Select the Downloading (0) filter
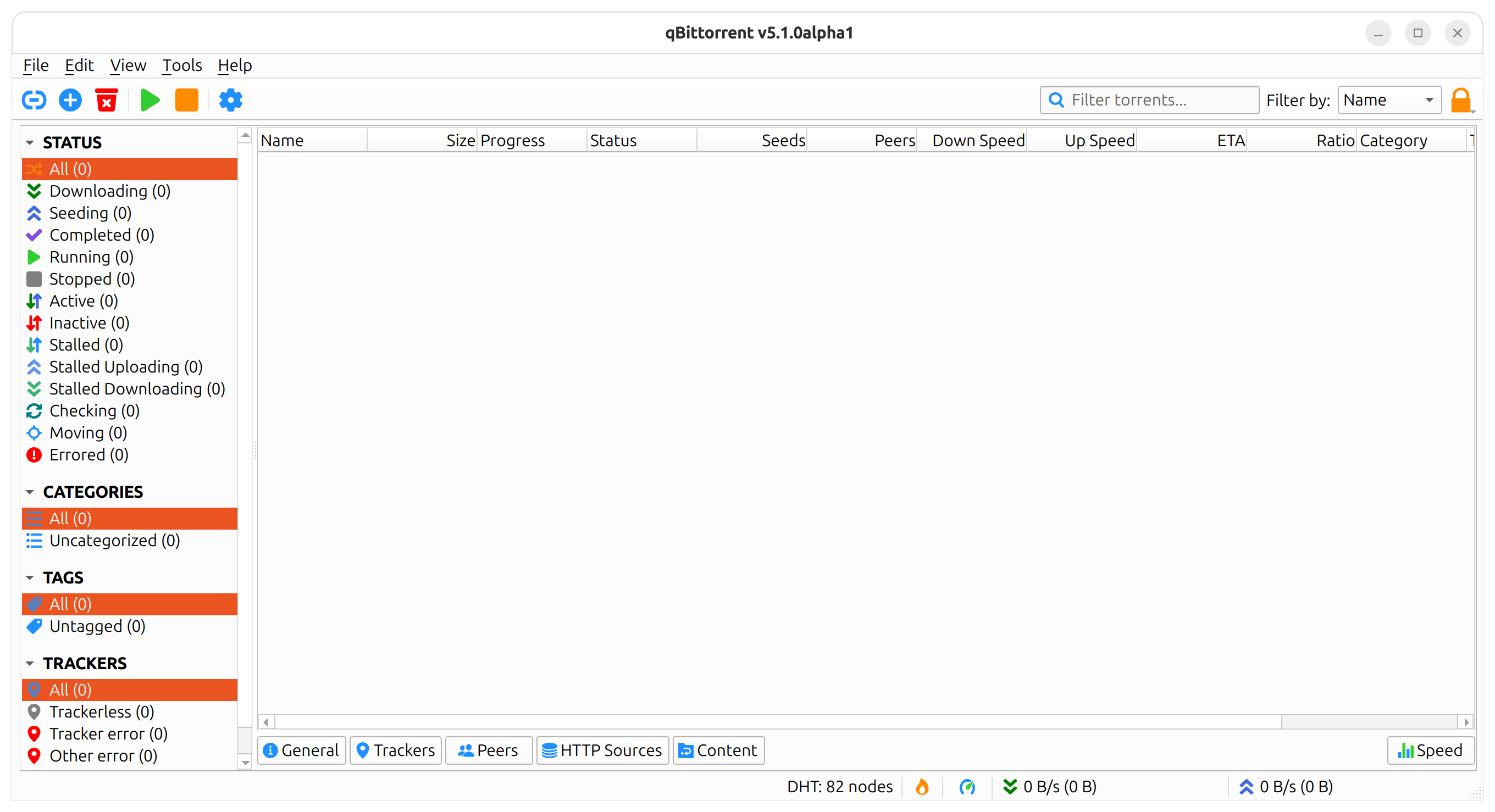Screen dimensions: 1495x812 pos(110,191)
